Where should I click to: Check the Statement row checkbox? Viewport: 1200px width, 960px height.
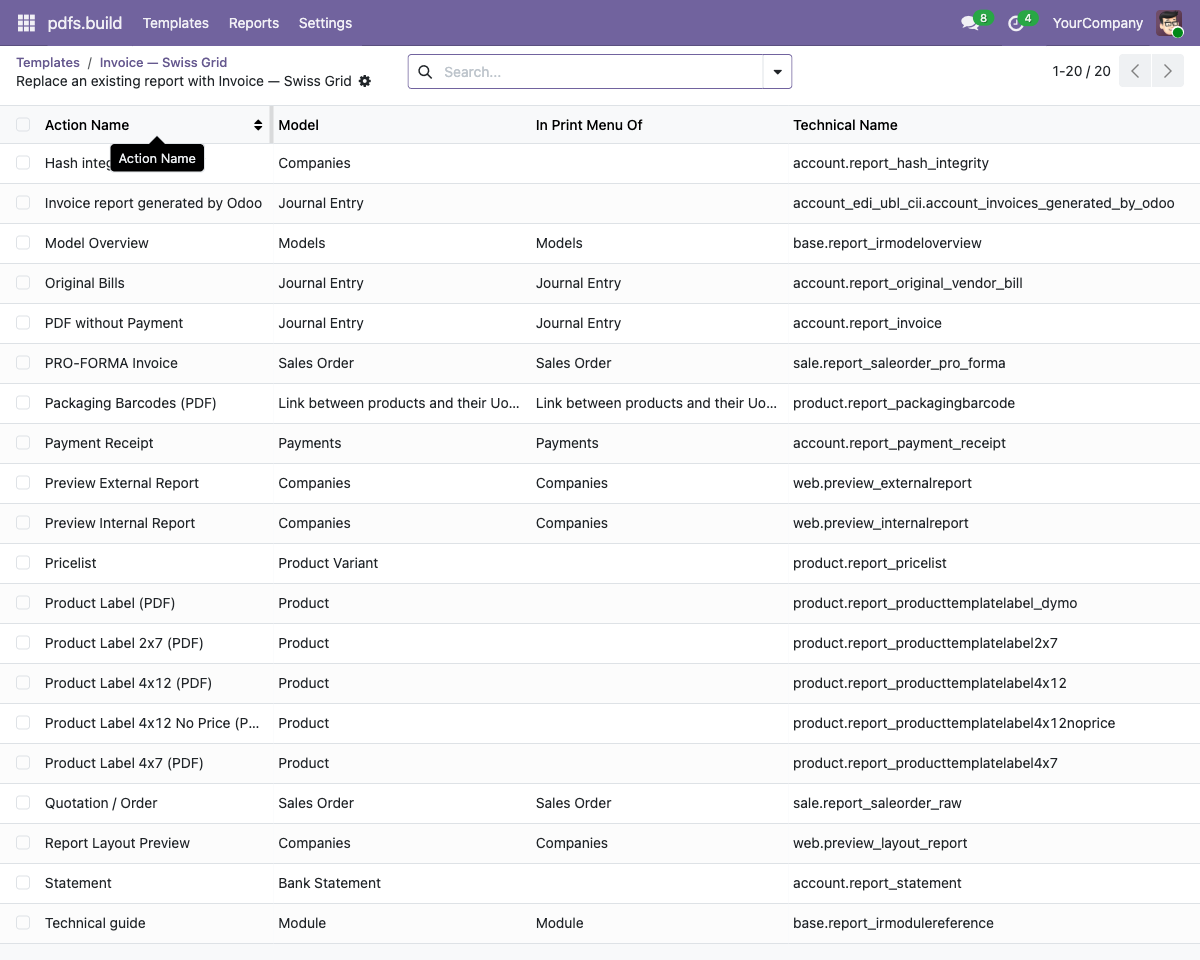[23, 883]
